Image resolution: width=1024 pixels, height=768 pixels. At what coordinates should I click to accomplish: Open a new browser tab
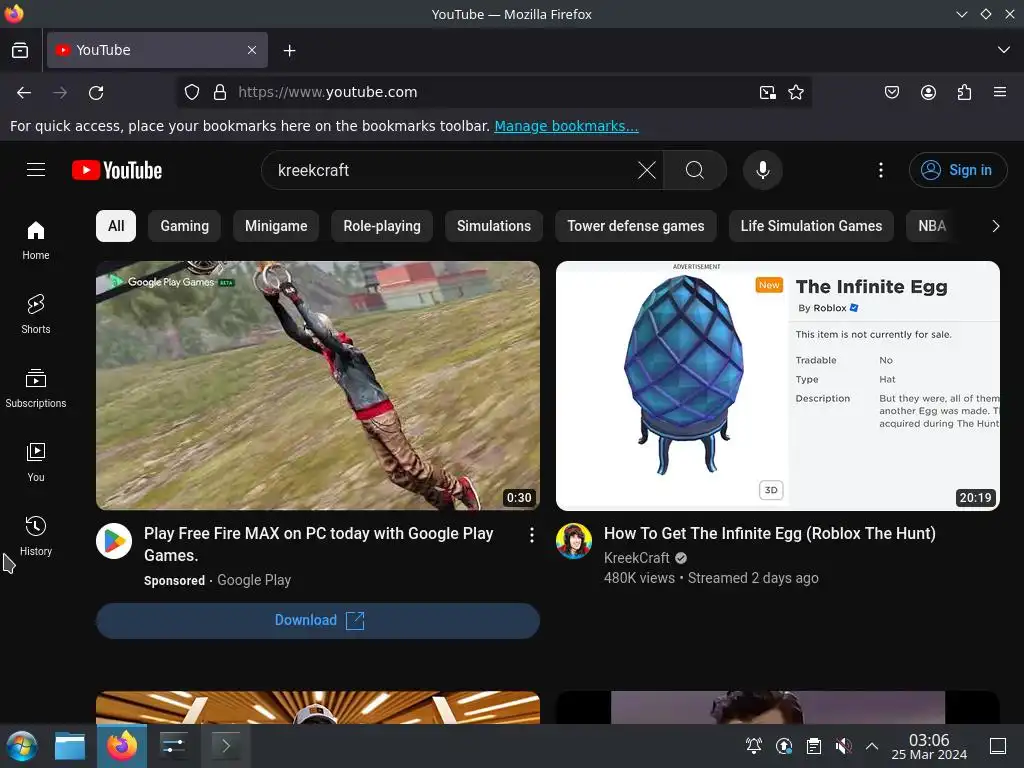289,50
